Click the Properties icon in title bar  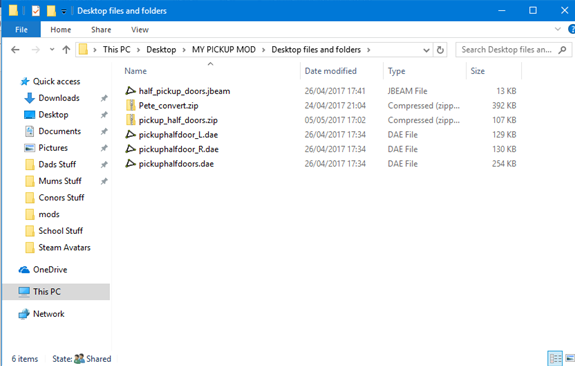pos(36,11)
